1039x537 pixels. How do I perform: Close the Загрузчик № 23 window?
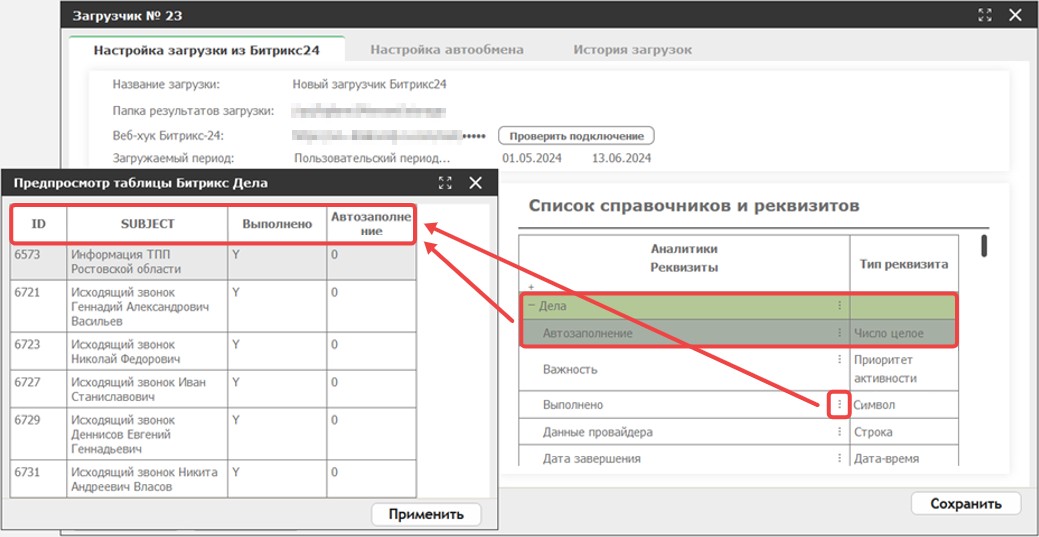point(1014,15)
